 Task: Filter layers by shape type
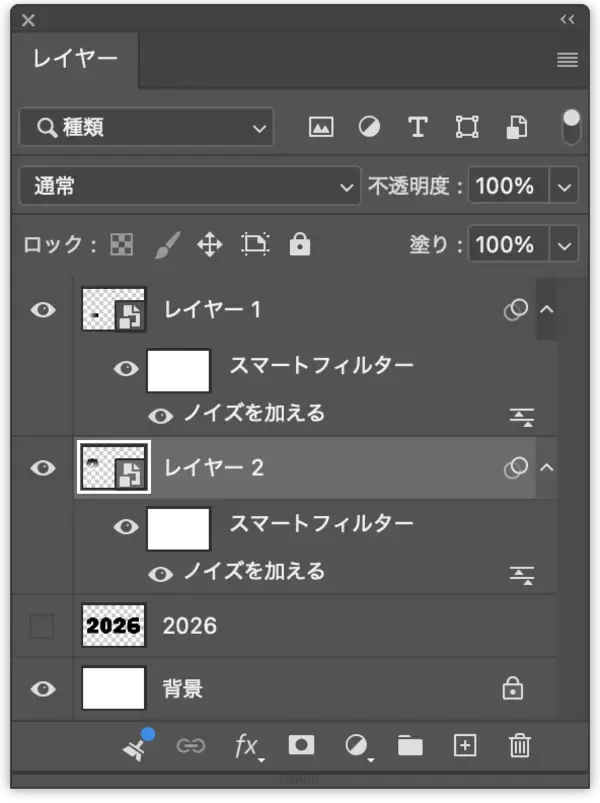(467, 126)
